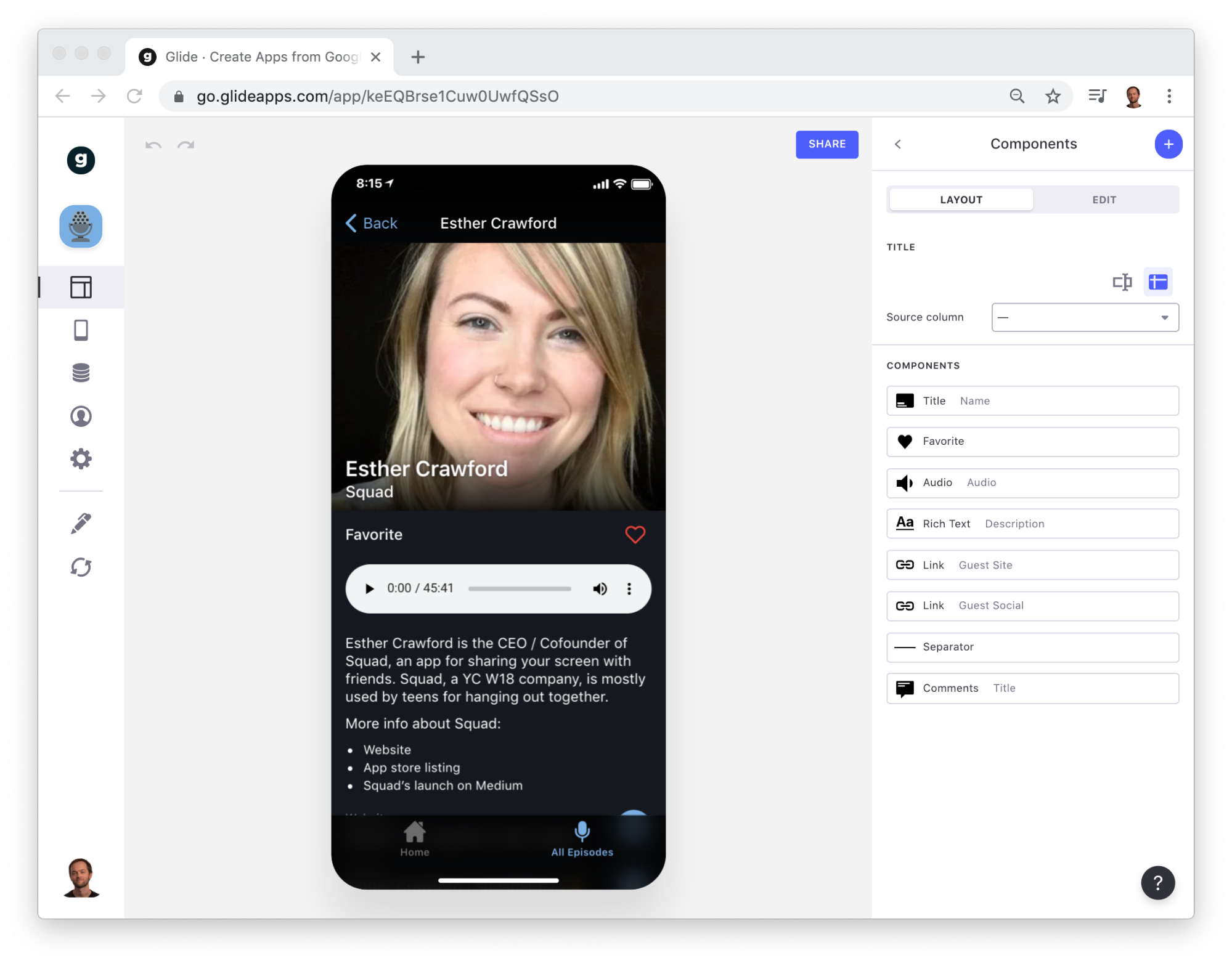Go forward in browser history
This screenshot has width=1232, height=966.
pyautogui.click(x=98, y=96)
